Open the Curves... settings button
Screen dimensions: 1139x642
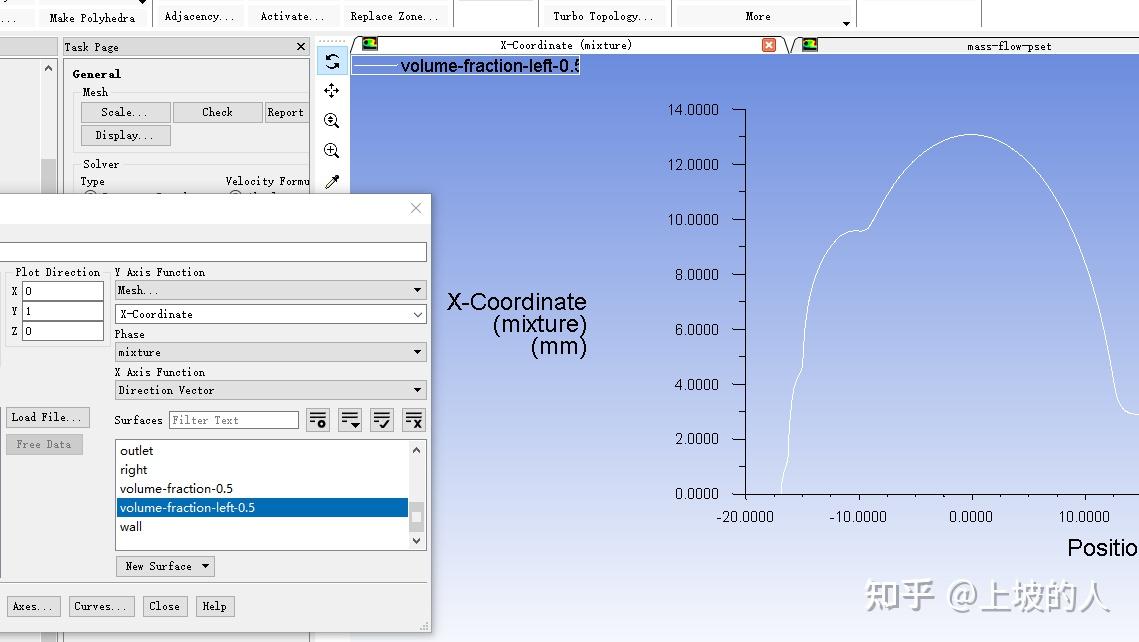point(102,606)
